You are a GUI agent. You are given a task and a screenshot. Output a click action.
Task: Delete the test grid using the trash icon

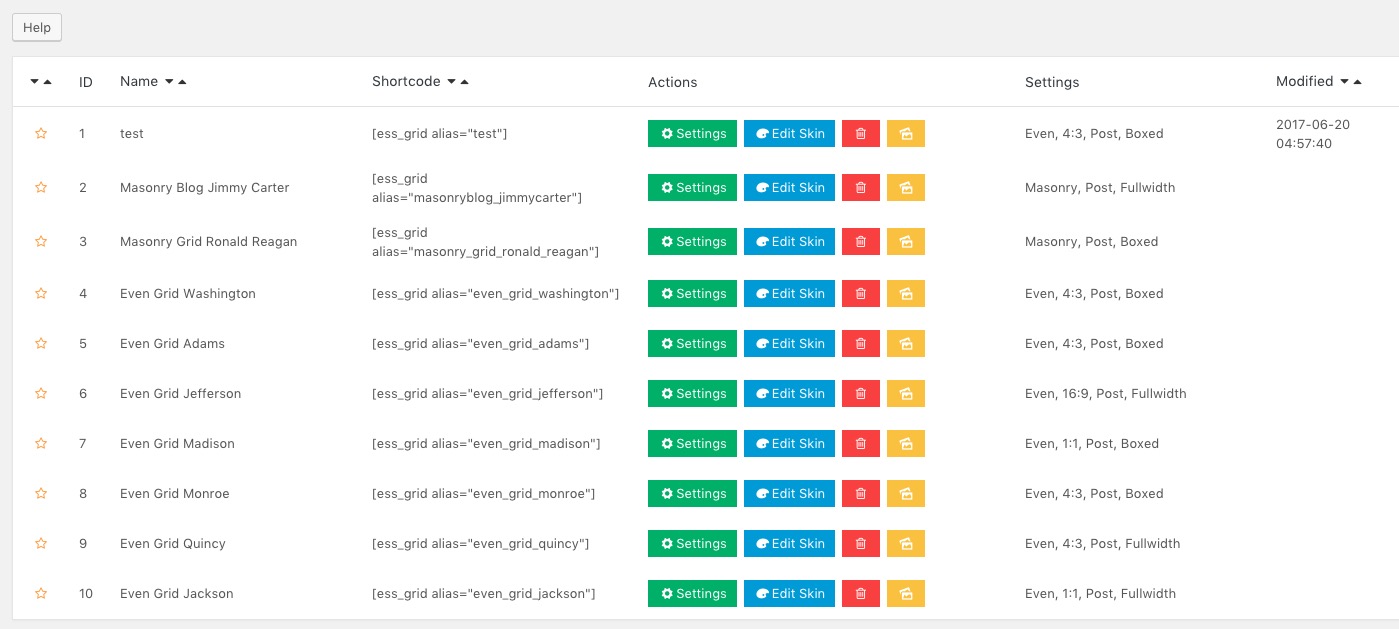tap(860, 134)
